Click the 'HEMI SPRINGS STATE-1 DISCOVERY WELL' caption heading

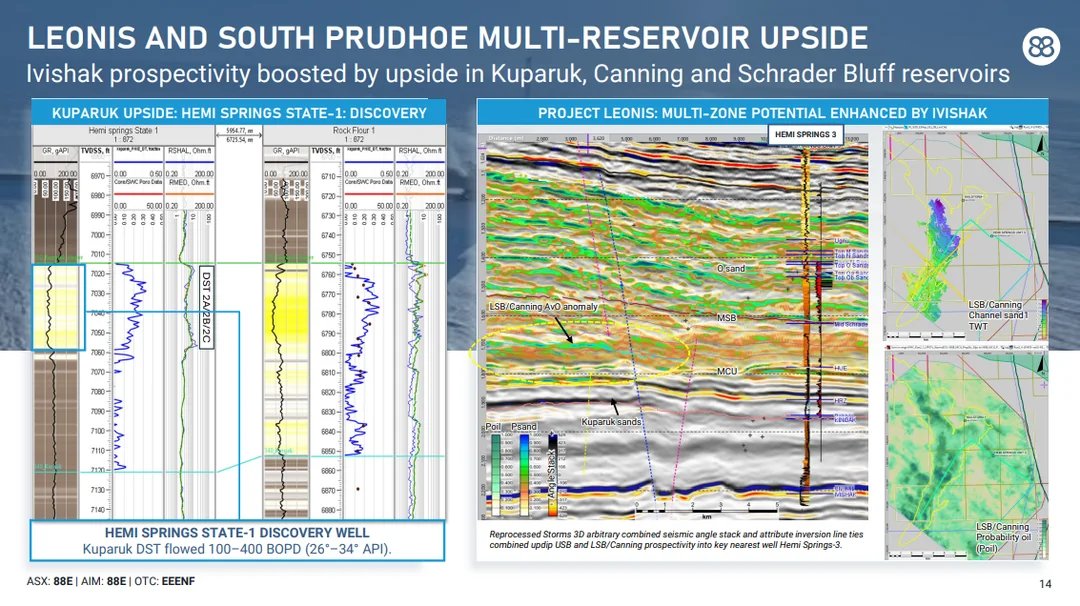237,532
